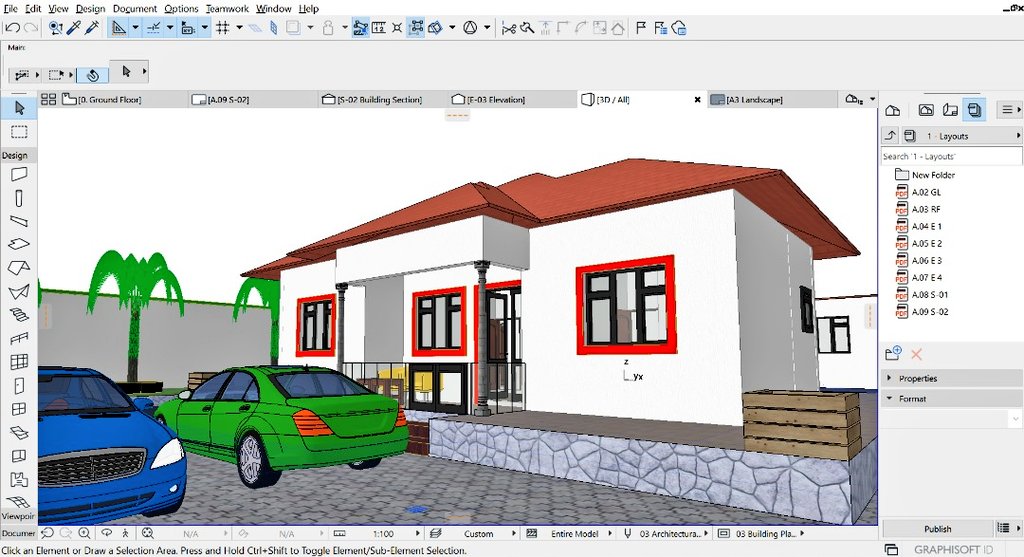1024x557 pixels.
Task: Select the A.02 GL layout item
Action: 926,192
